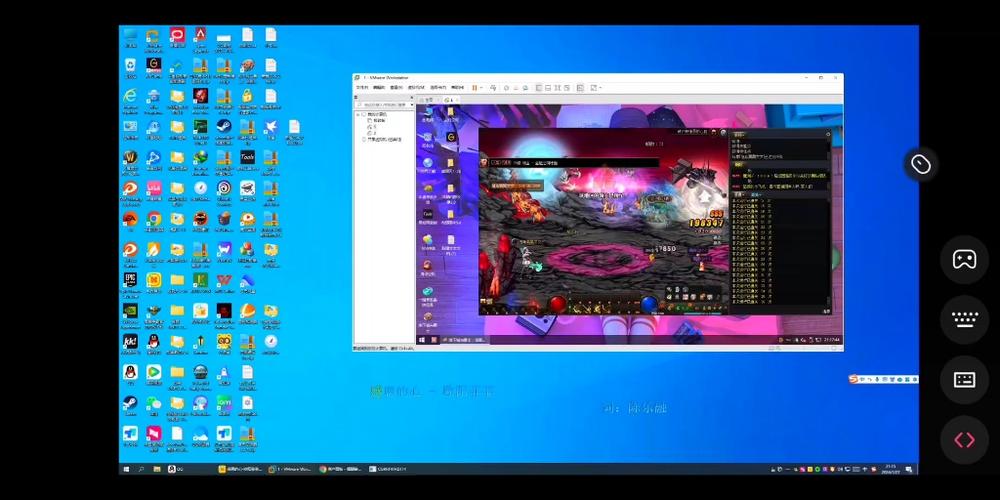Click the search icon on the host taskbar
1000x500 pixels.
tap(141, 469)
